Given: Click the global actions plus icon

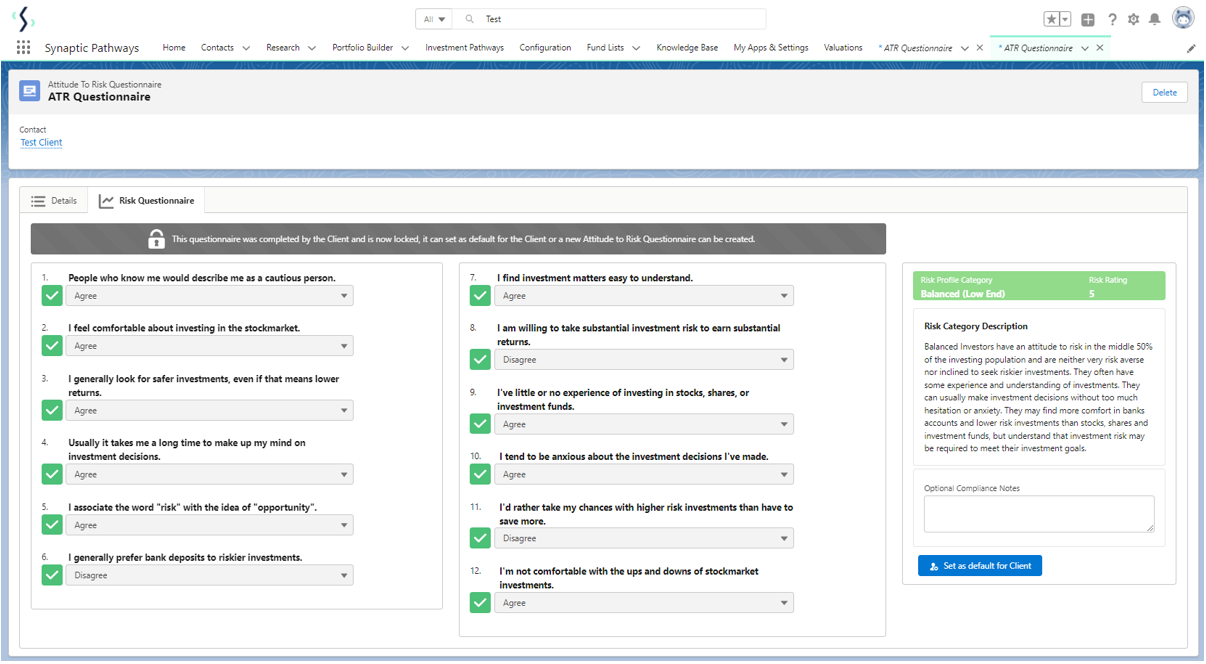Looking at the screenshot, I should click(1088, 19).
